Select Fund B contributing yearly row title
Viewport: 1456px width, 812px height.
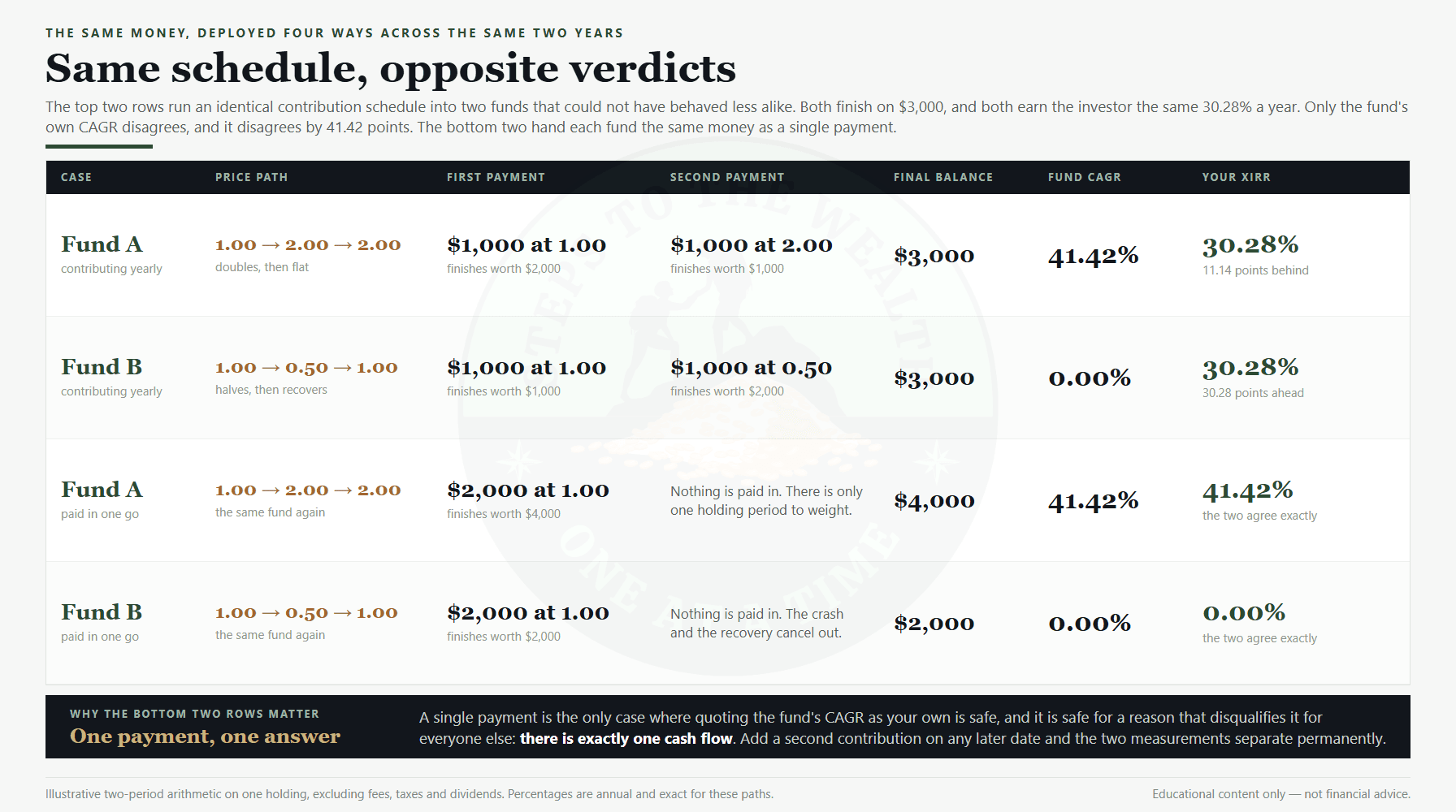102,367
